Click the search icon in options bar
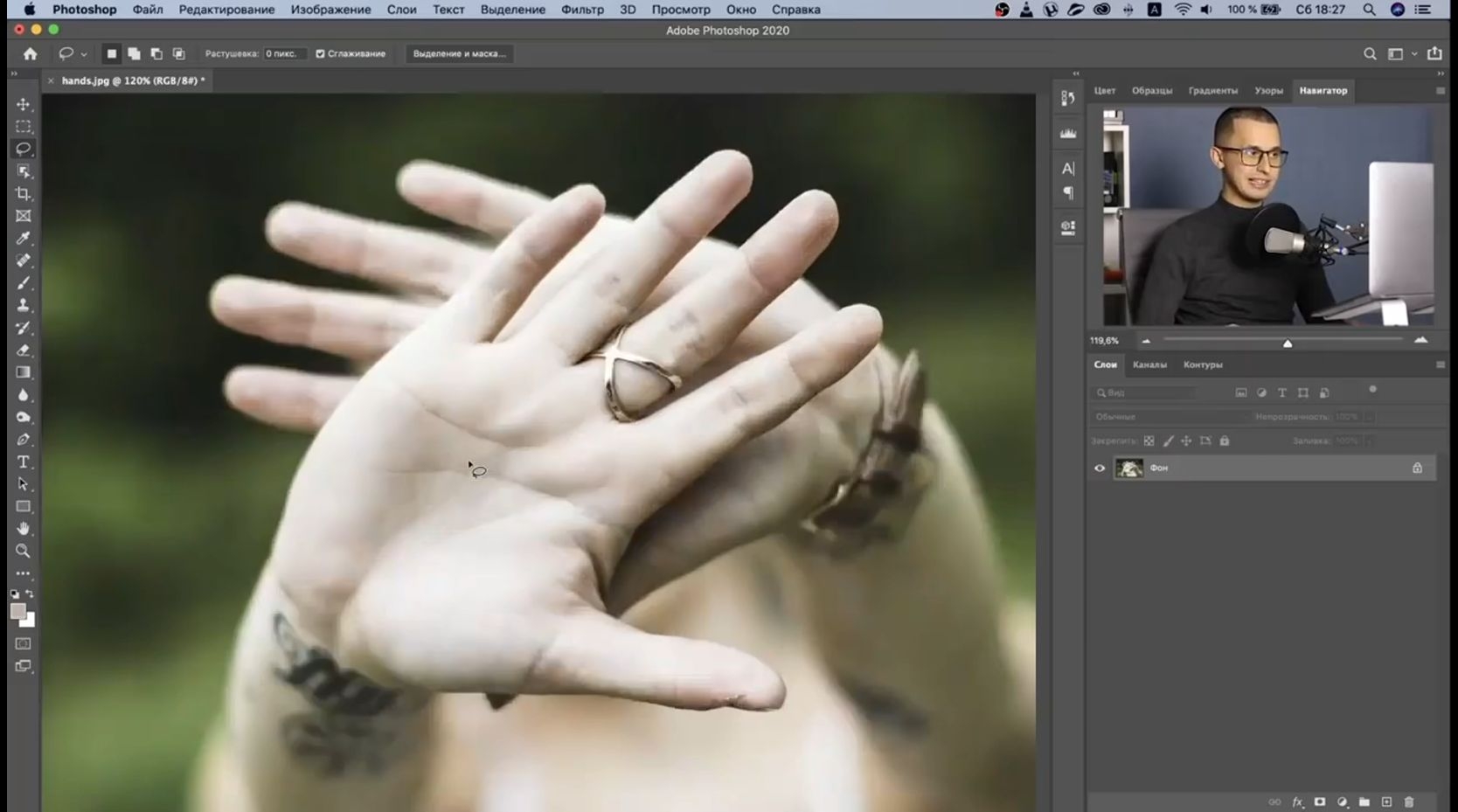Screen dimensions: 1458x812 pyautogui.click(x=1370, y=54)
